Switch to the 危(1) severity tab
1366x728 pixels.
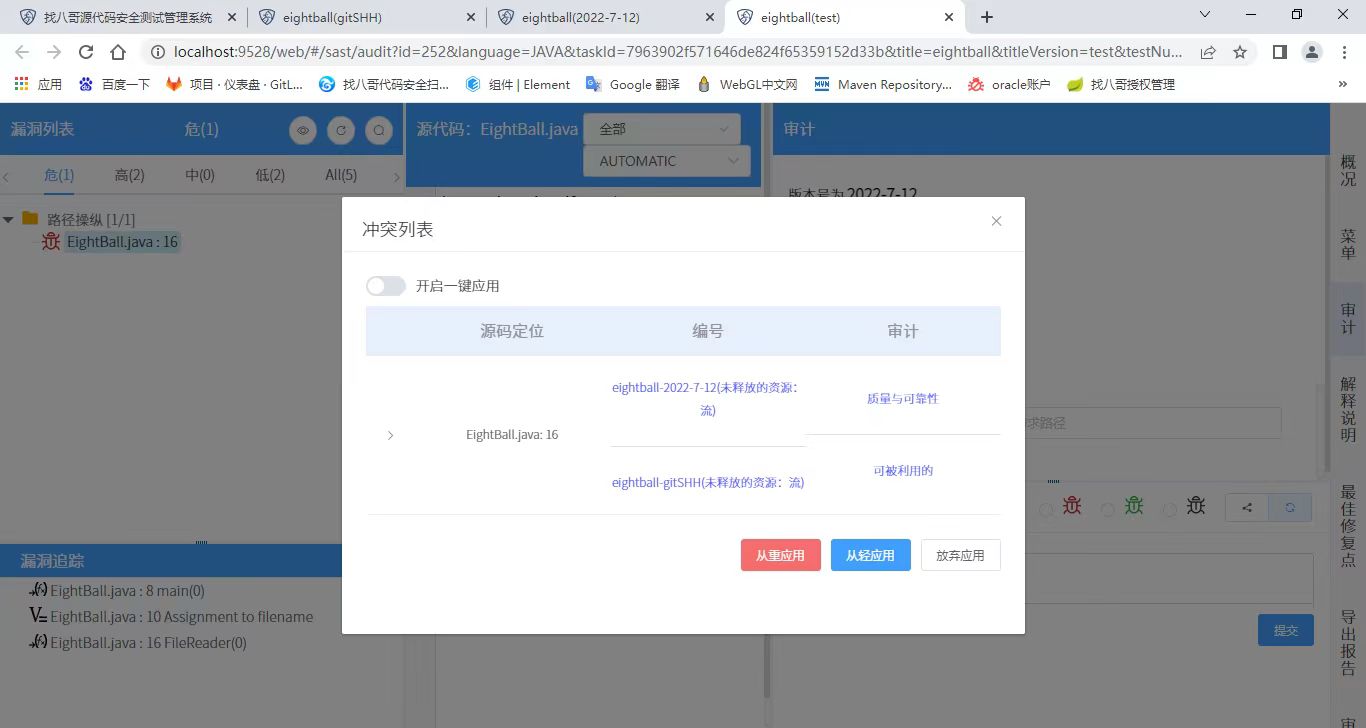point(59,175)
